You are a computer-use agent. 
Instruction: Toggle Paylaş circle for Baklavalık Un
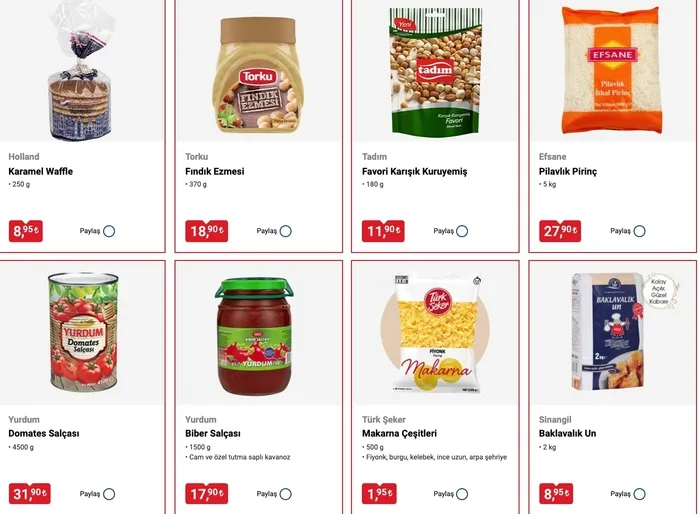[640, 494]
